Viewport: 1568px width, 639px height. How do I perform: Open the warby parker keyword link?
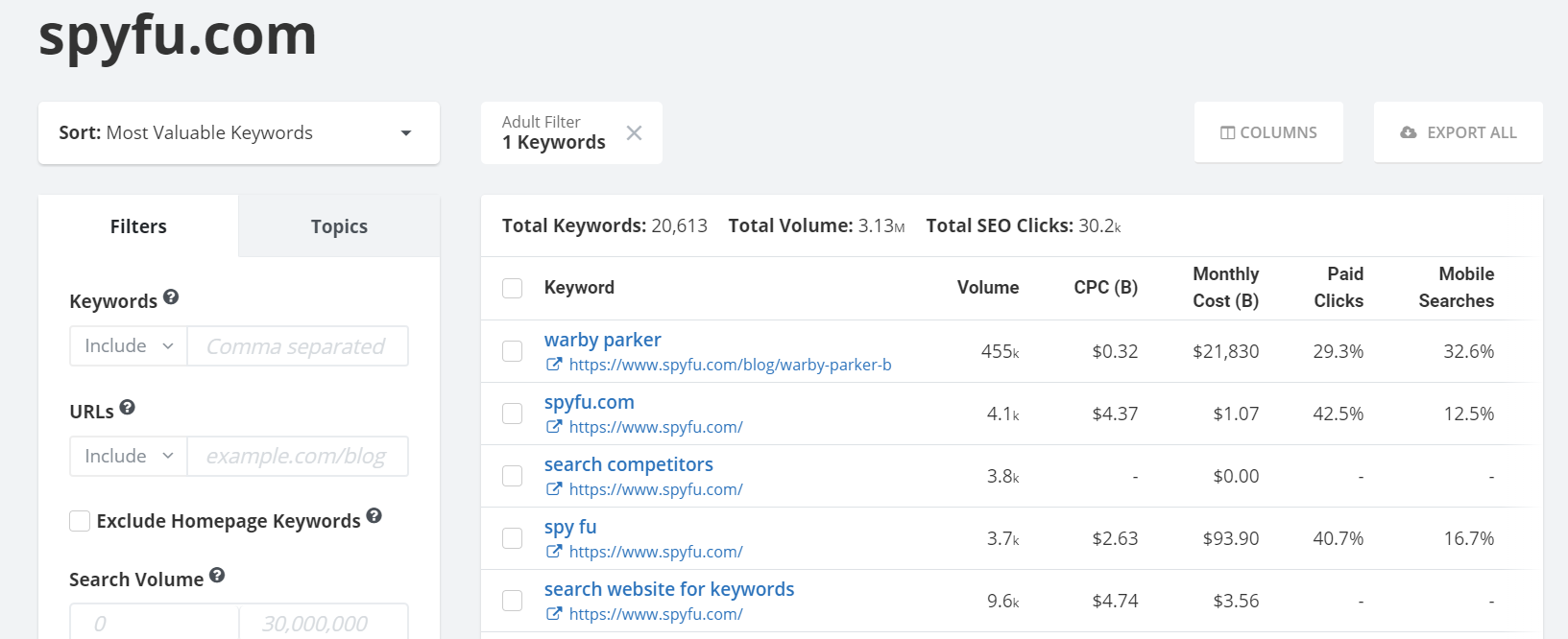(x=602, y=340)
